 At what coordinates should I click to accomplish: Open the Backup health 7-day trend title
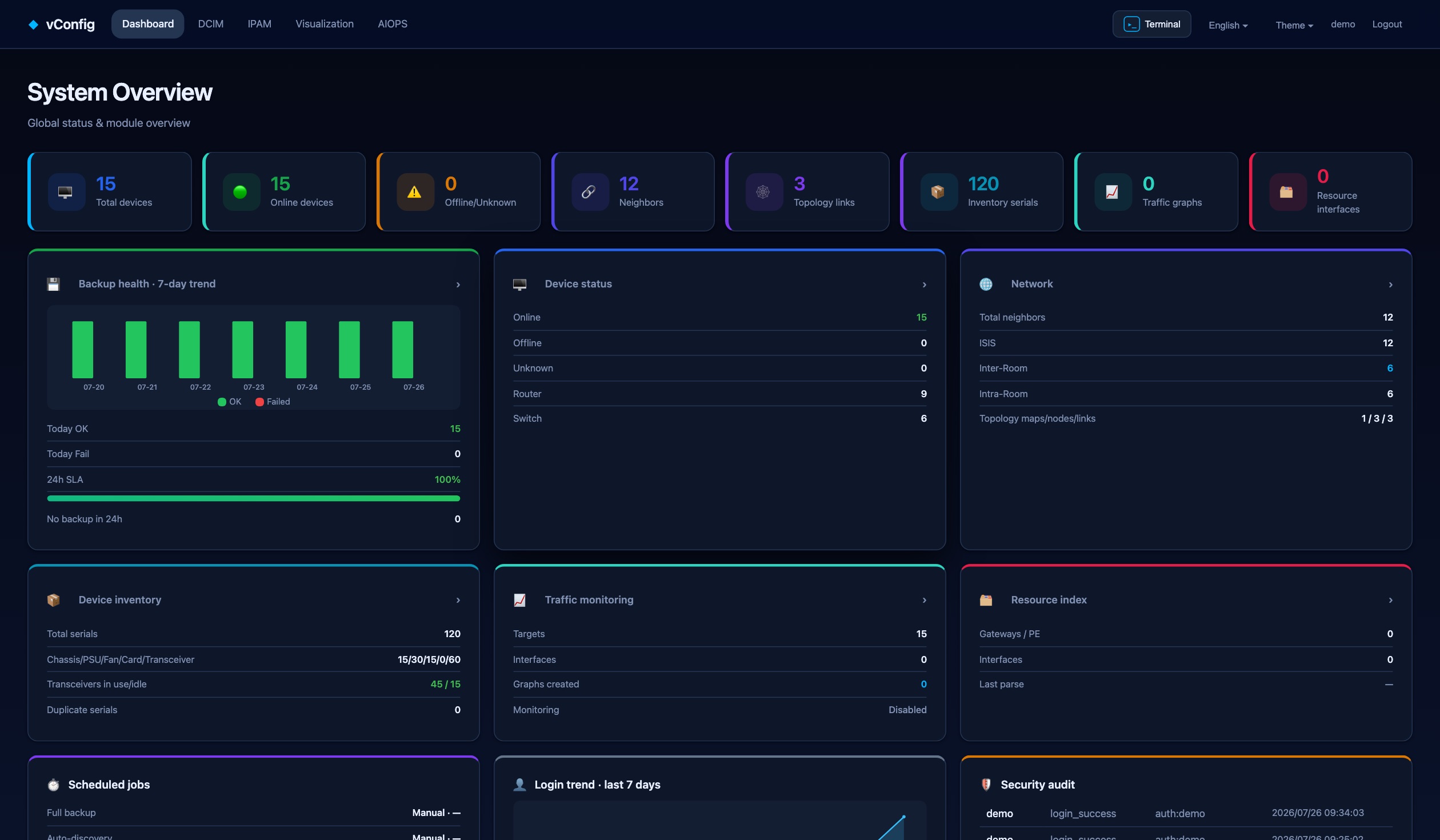(x=147, y=284)
